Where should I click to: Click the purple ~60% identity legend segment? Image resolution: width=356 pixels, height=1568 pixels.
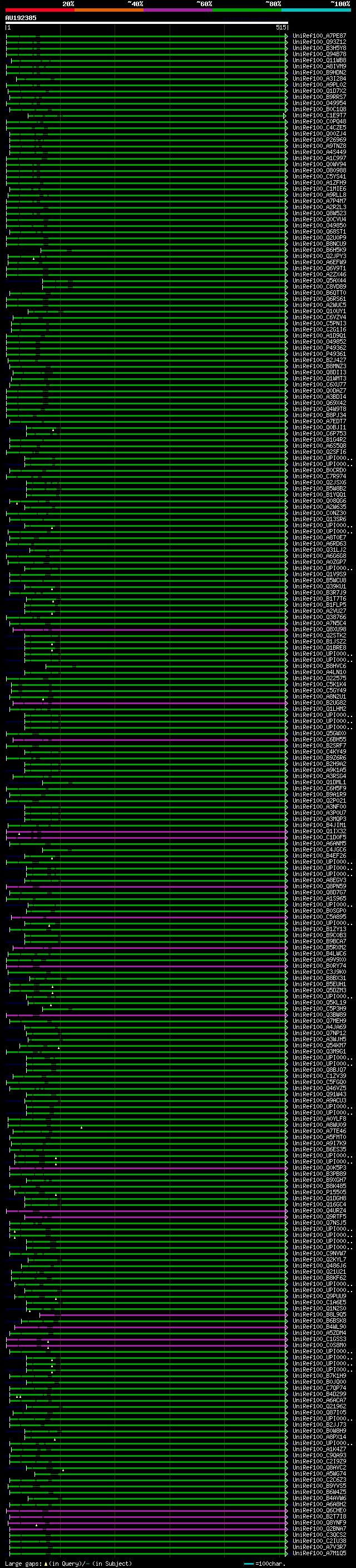tap(177, 11)
